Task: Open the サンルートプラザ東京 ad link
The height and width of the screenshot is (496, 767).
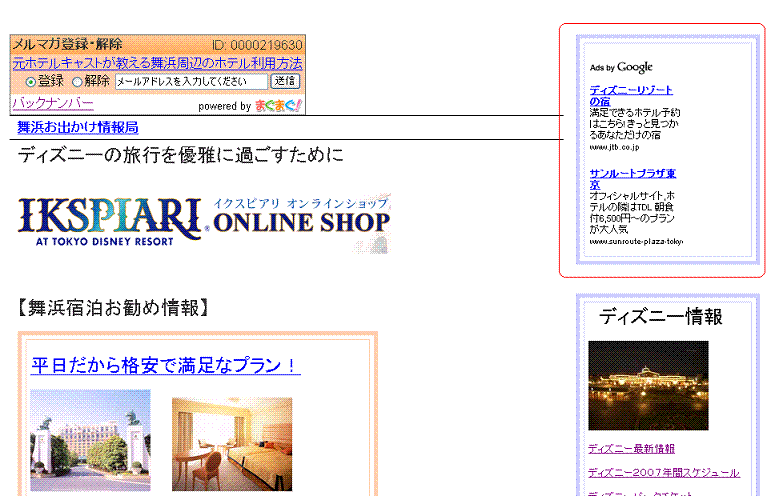Action: click(x=632, y=179)
